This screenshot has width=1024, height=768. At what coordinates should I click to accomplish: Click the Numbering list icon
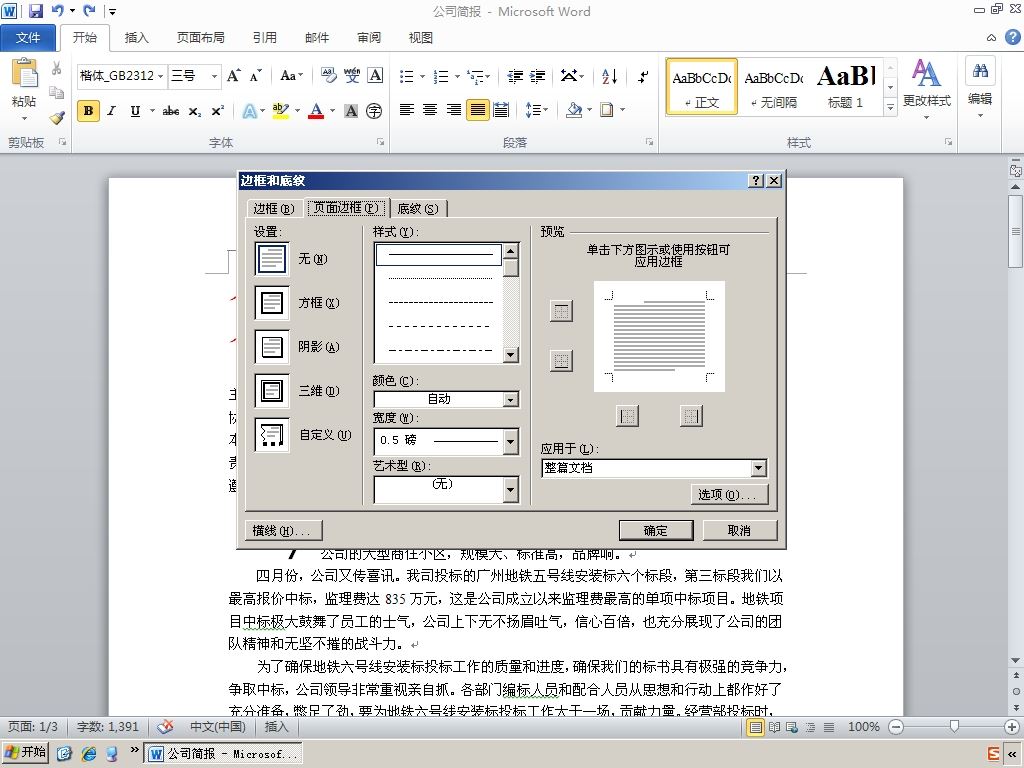(x=441, y=76)
